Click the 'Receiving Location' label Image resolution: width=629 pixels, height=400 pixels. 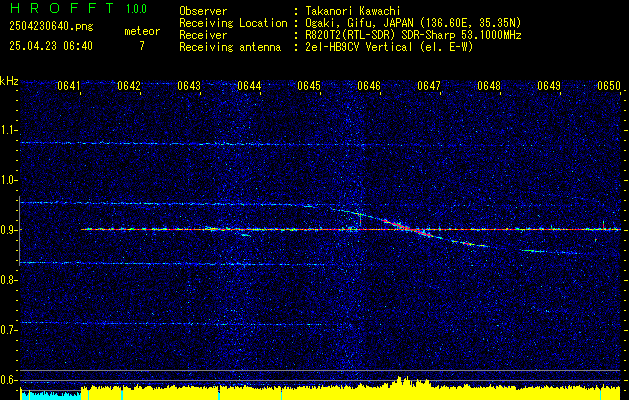233,23
